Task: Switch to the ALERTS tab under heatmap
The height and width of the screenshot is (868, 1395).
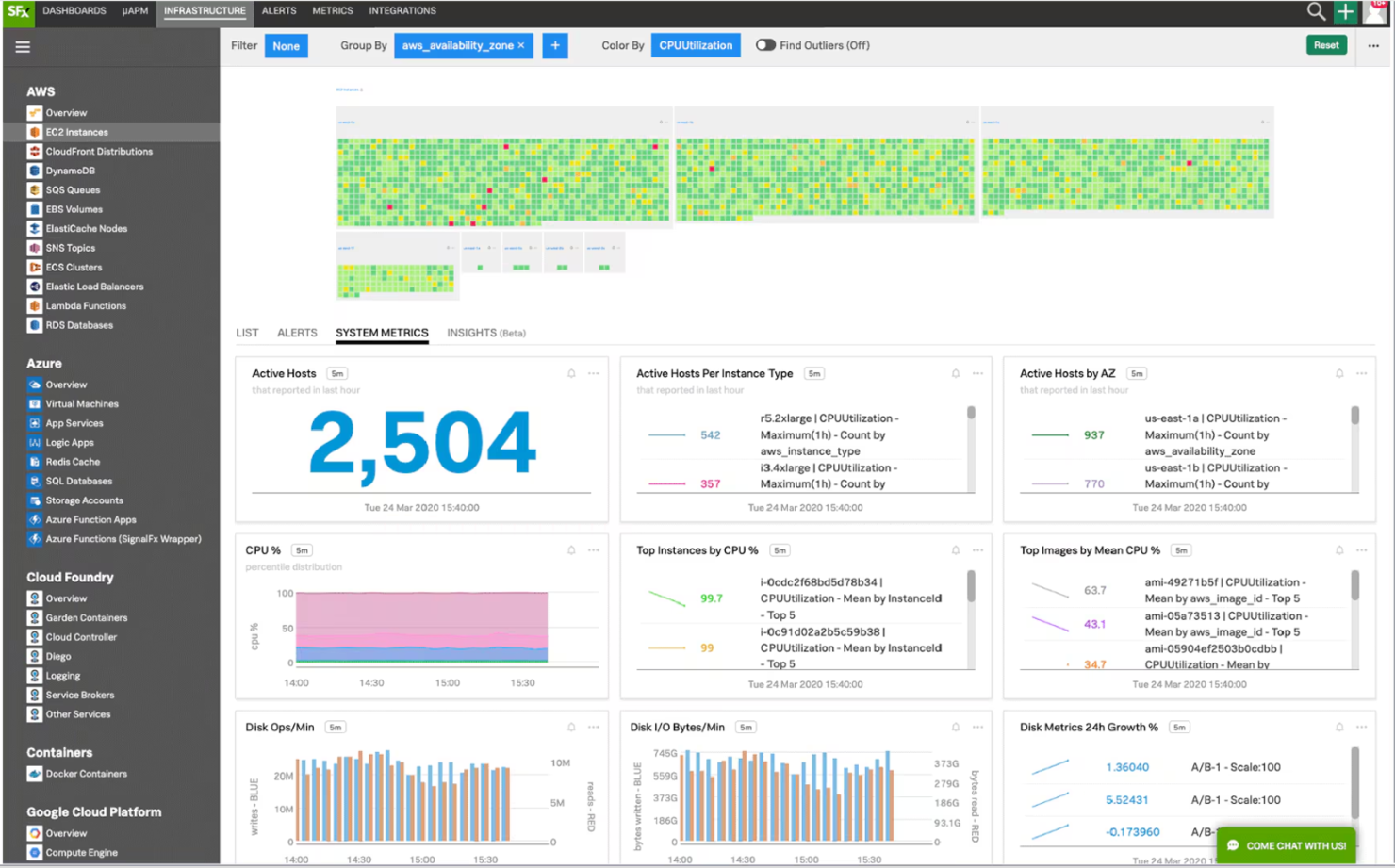Action: [297, 333]
